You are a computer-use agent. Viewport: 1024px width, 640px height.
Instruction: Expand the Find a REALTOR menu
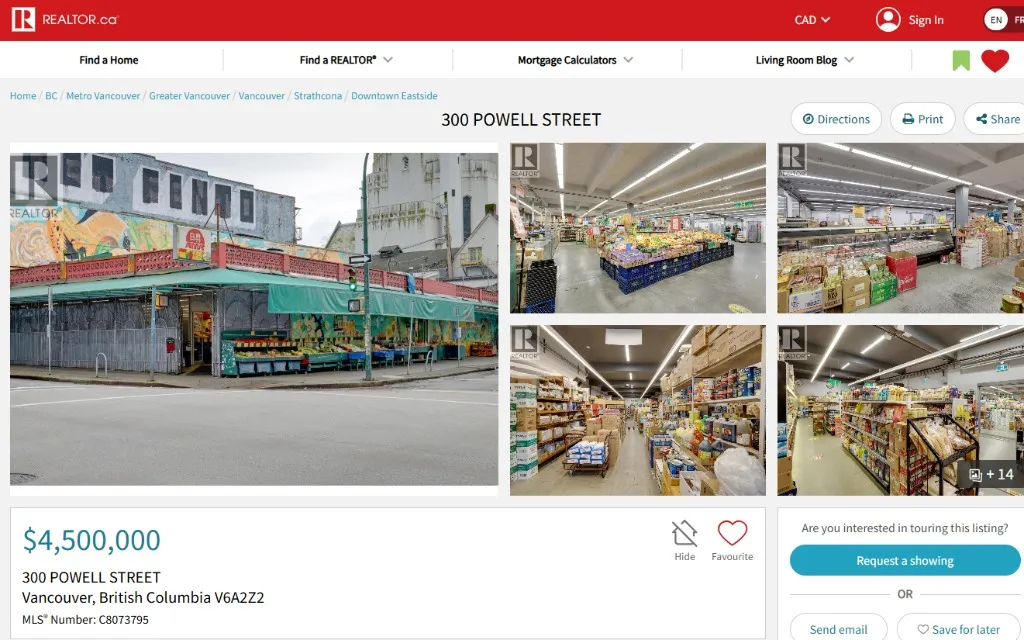346,60
